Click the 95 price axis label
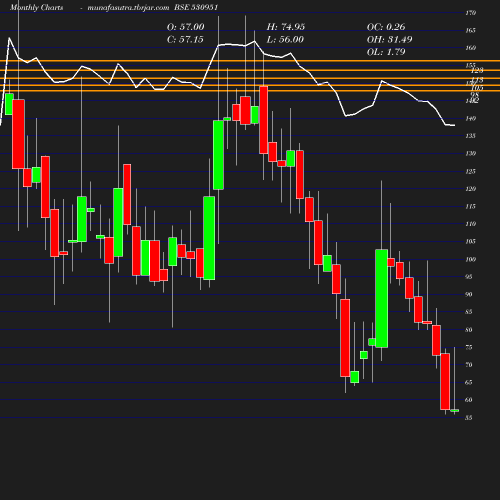The image size is (500, 500). 468,277
